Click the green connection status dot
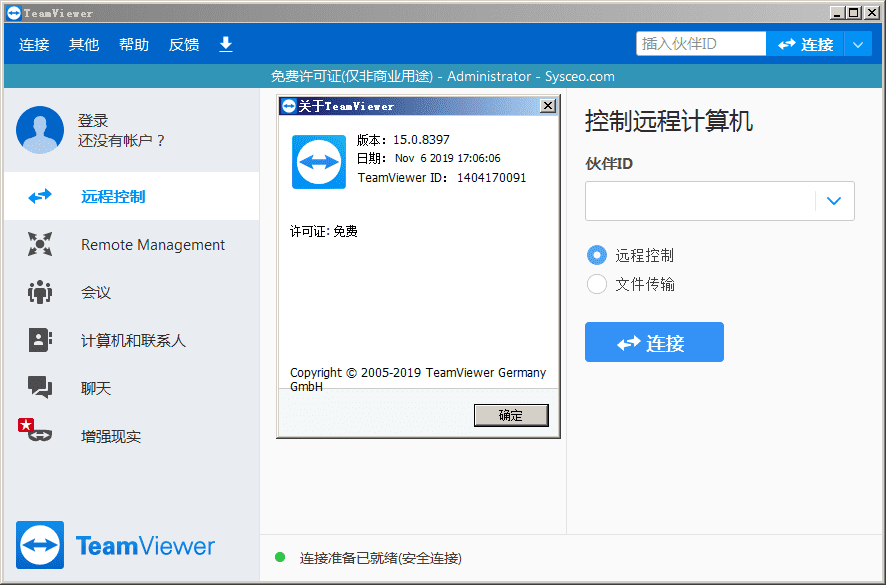The image size is (886, 585). [280, 557]
